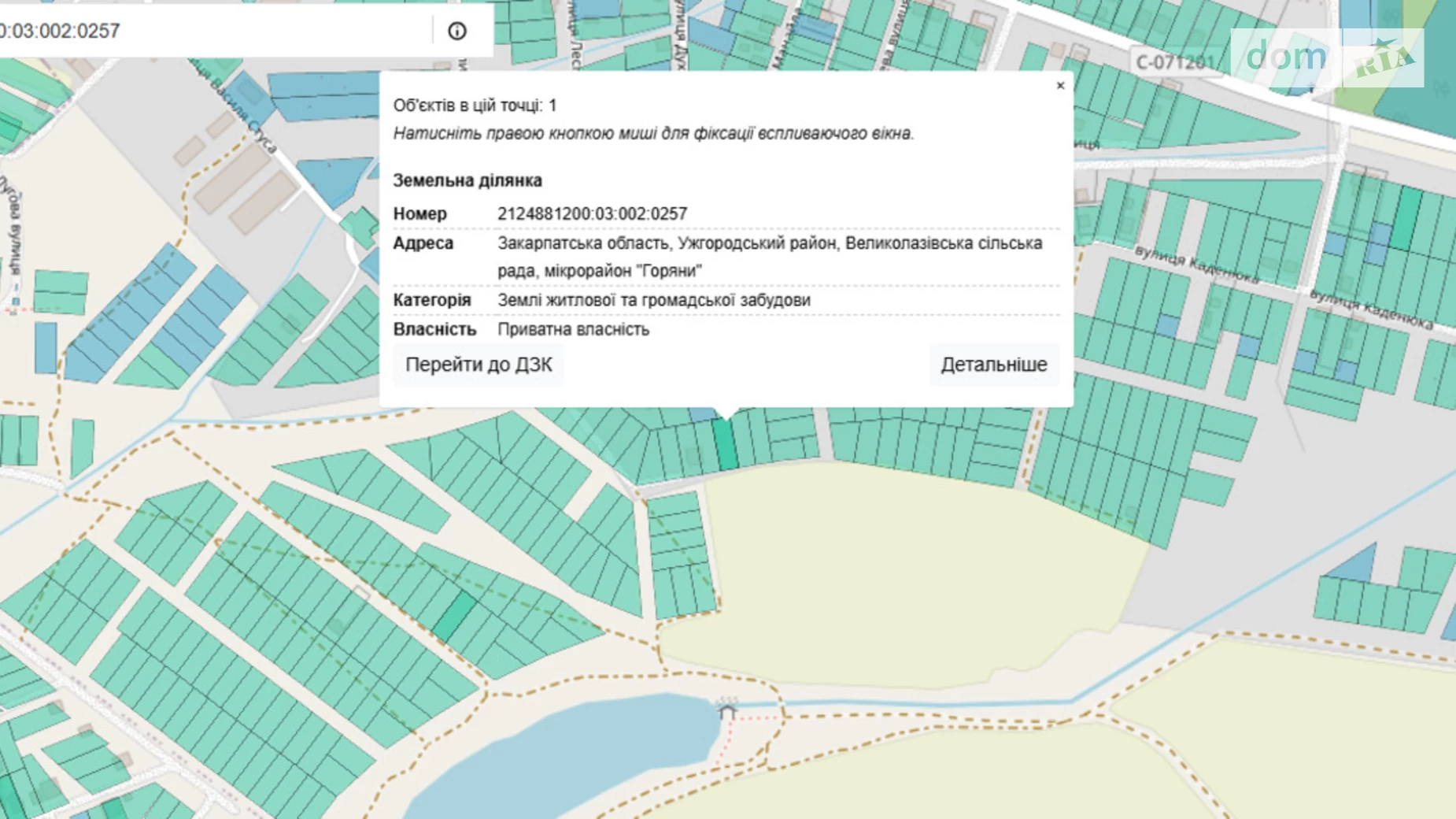Click the Земельна ділянка heading
The image size is (1456, 819).
tap(467, 180)
